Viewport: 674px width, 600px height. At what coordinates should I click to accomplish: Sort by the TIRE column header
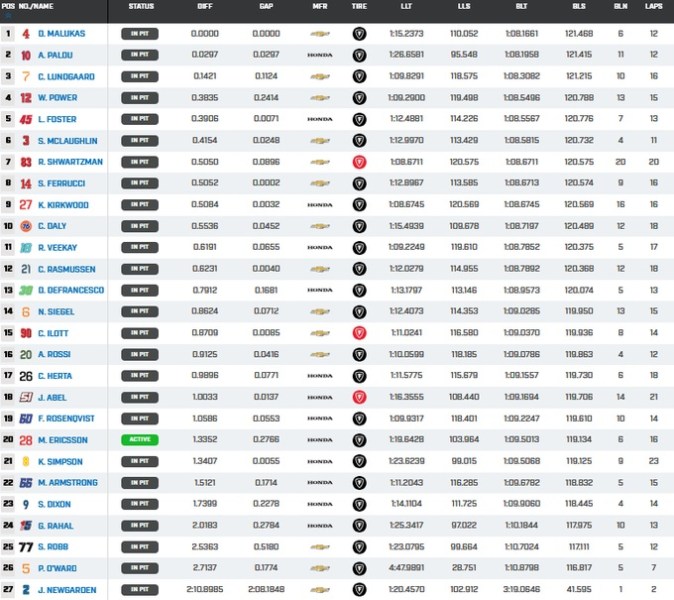tap(359, 6)
